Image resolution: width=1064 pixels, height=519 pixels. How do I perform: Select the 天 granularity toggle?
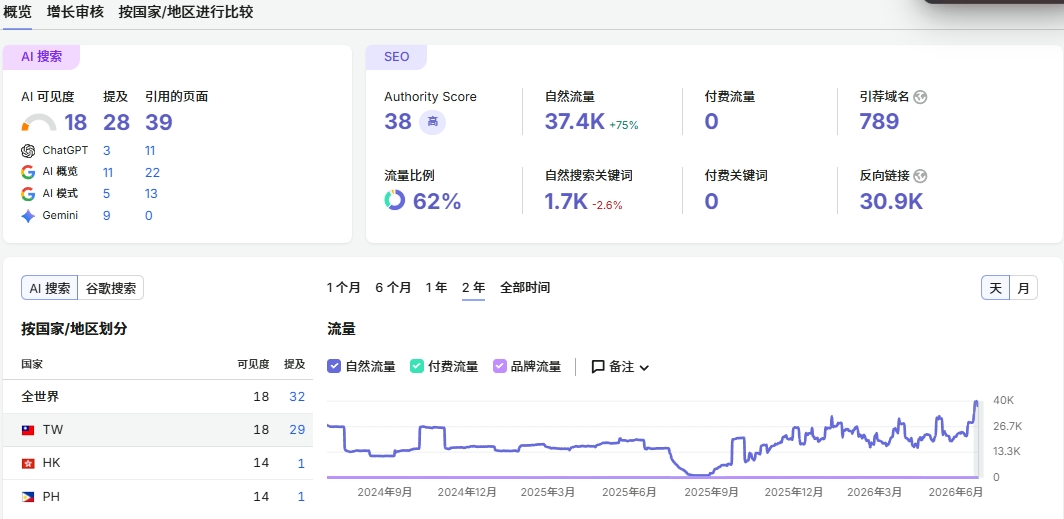pos(995,288)
